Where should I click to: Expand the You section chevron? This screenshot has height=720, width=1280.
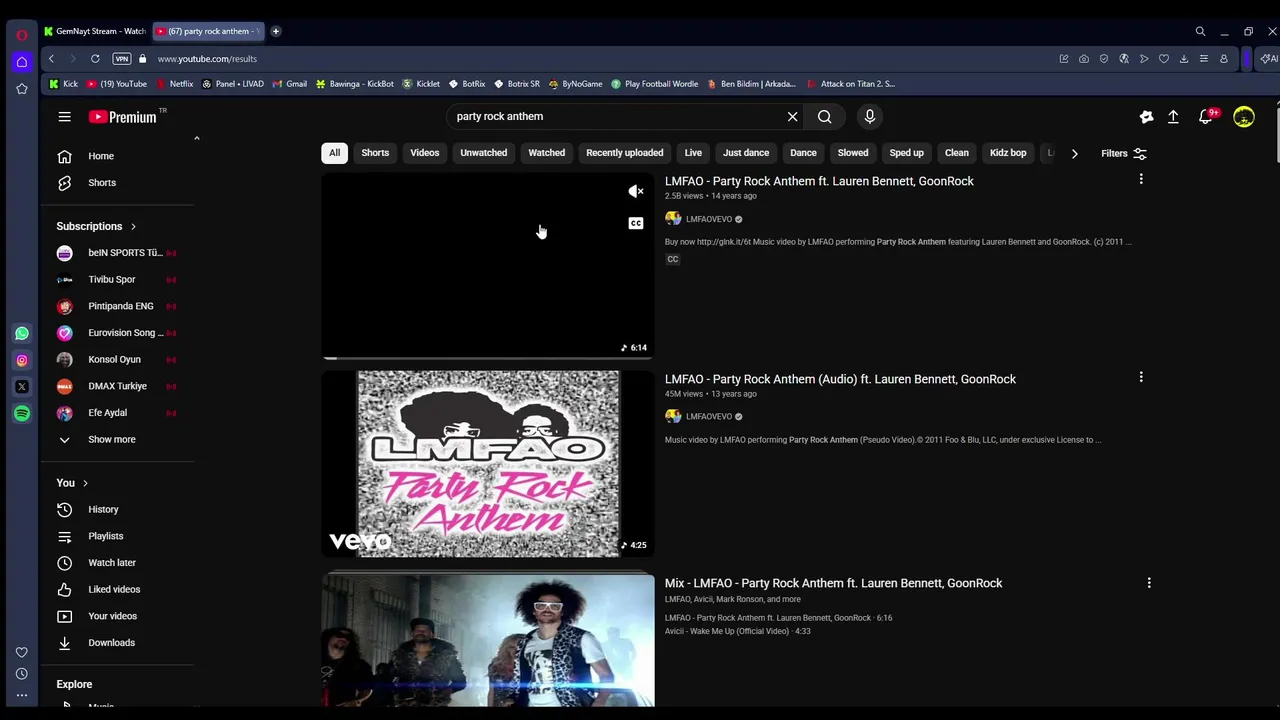pyautogui.click(x=85, y=483)
